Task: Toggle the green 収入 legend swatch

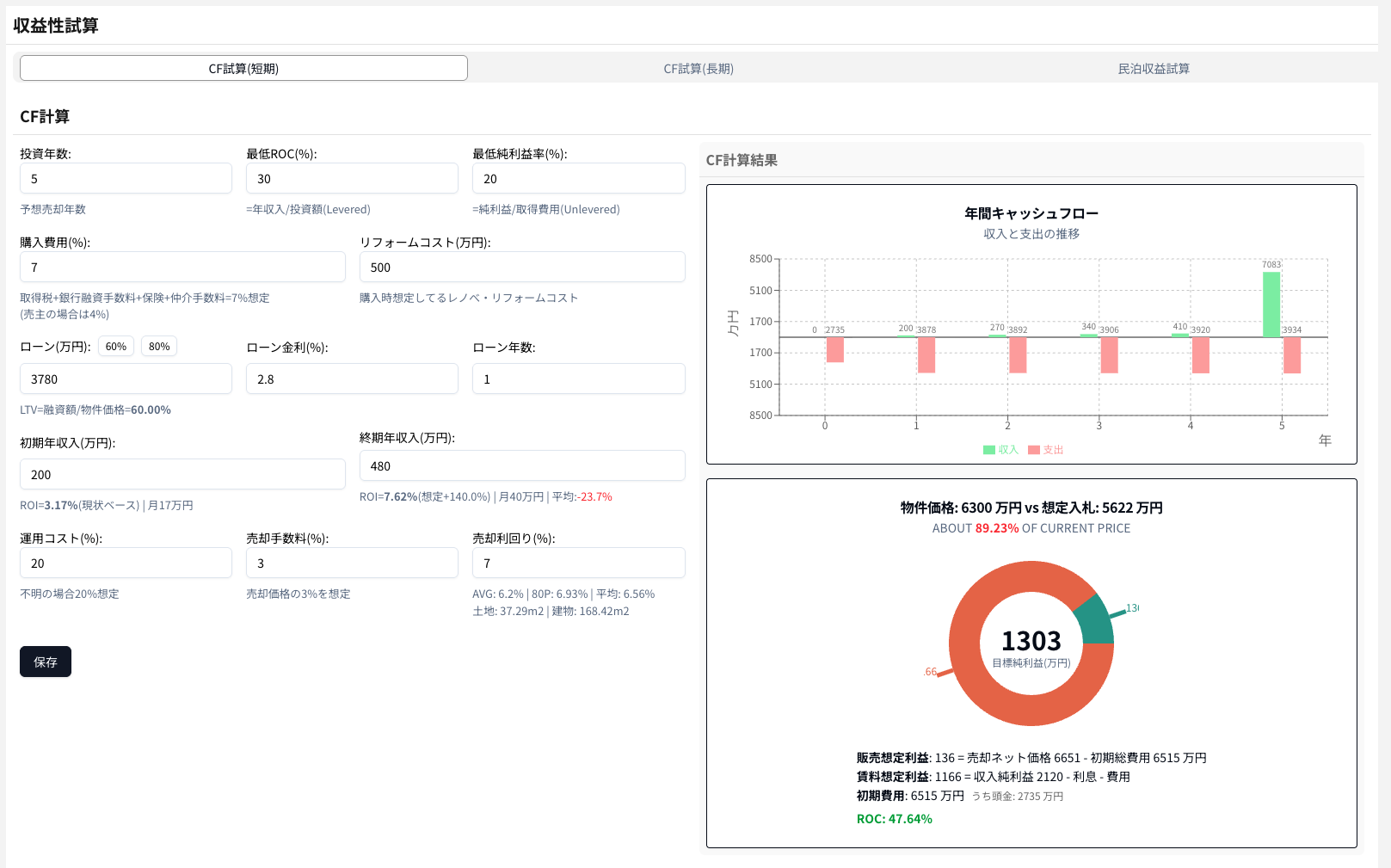Action: pyautogui.click(x=989, y=450)
